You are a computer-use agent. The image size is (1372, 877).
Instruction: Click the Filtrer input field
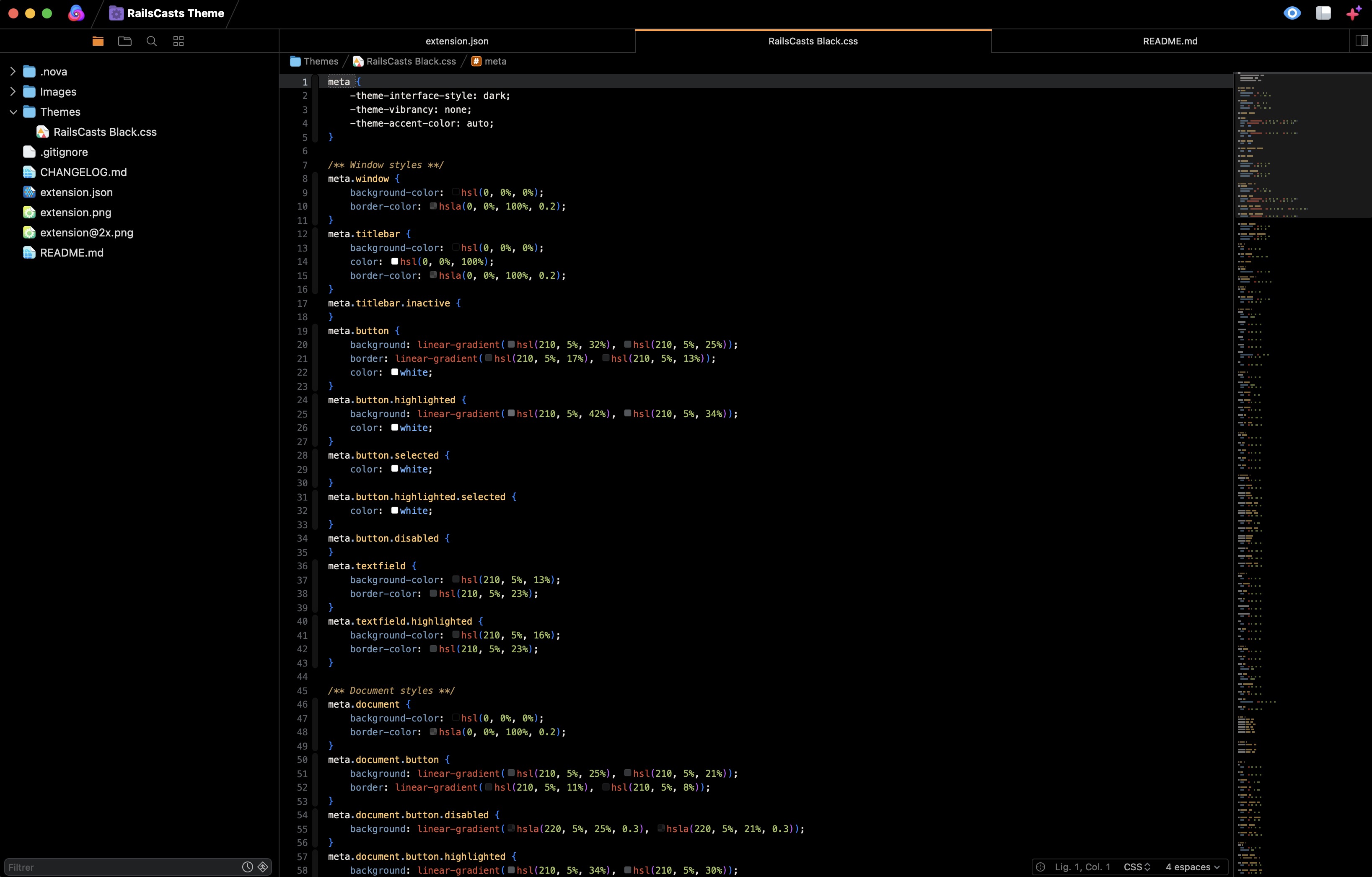[120, 867]
